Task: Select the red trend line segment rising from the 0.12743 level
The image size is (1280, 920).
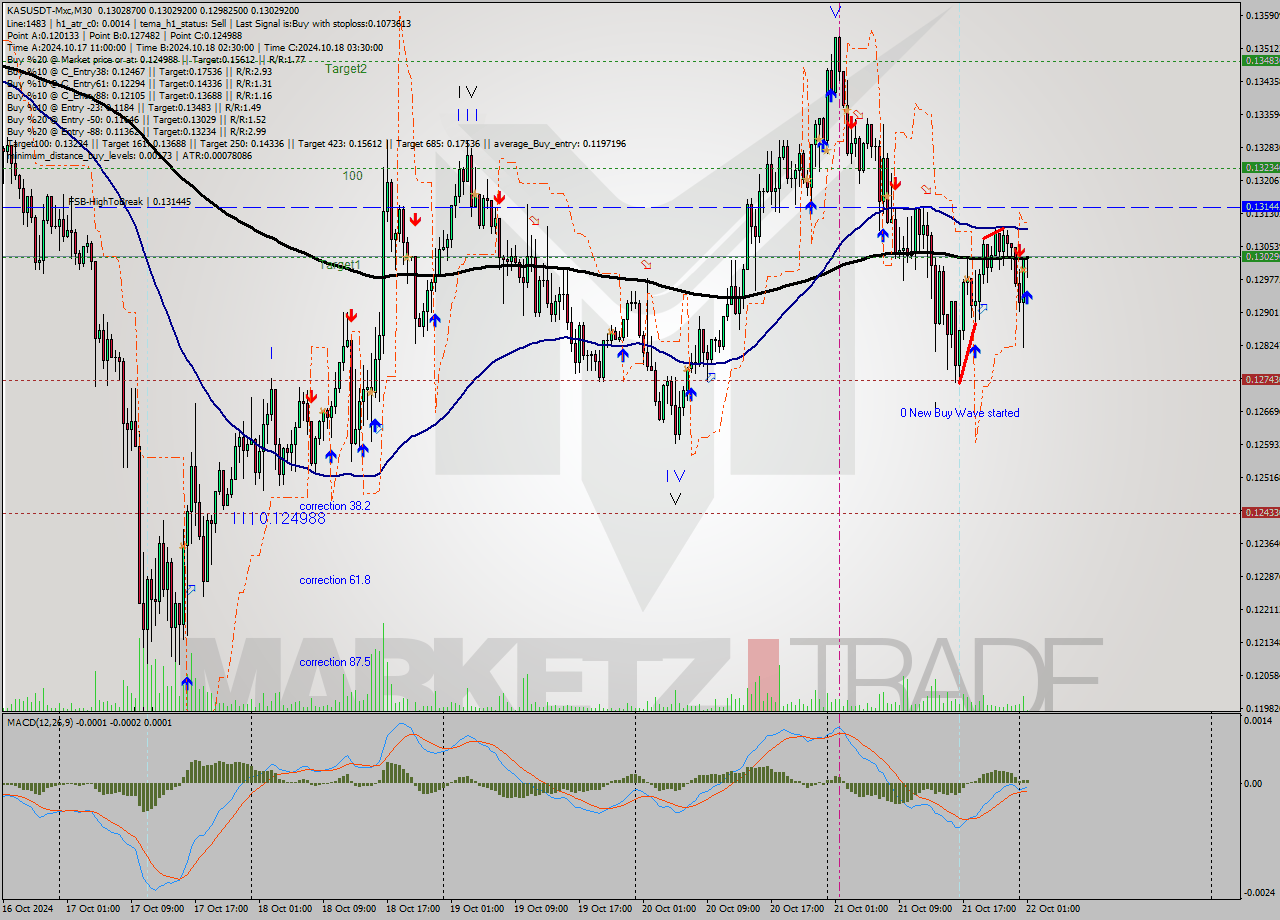Action: click(967, 351)
